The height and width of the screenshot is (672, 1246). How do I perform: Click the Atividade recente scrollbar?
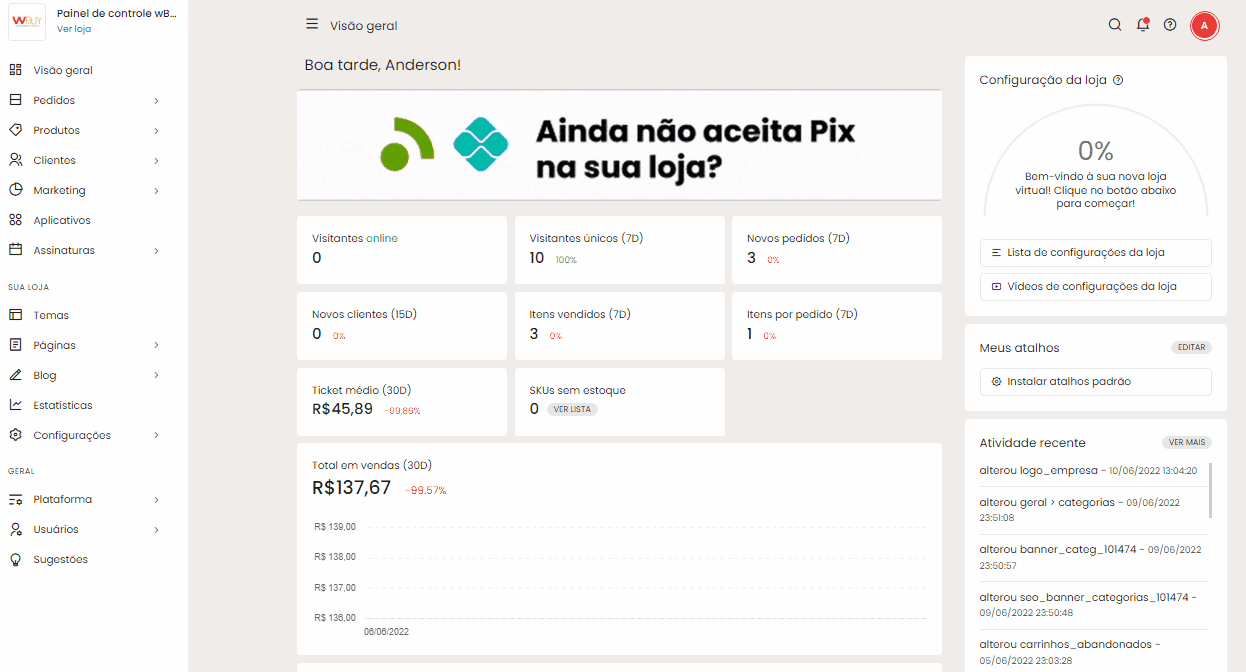(x=1211, y=490)
